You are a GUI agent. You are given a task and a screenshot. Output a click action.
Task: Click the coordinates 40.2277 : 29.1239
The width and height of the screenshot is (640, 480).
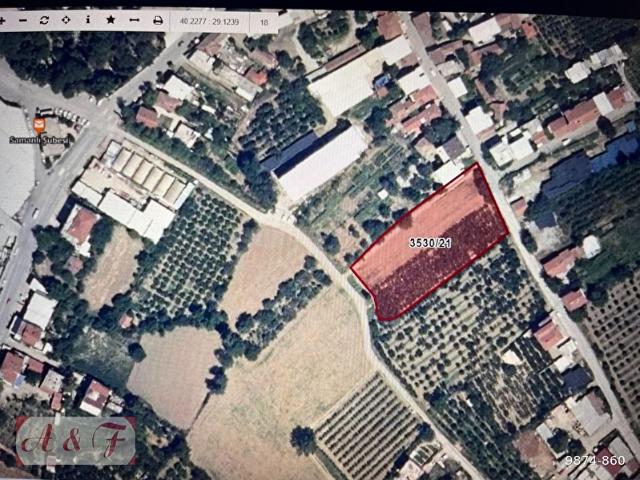(209, 21)
